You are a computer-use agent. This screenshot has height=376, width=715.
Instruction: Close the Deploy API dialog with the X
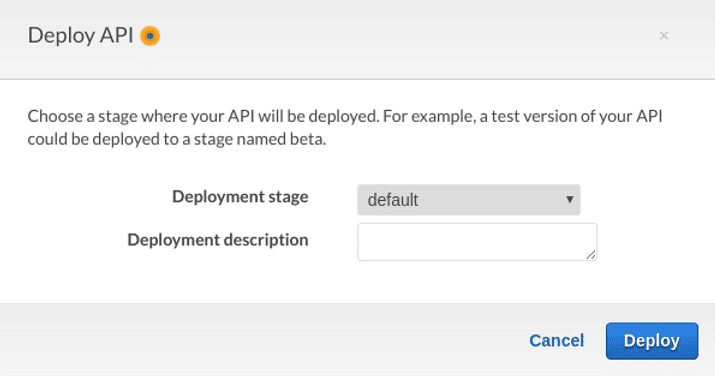[x=664, y=36]
